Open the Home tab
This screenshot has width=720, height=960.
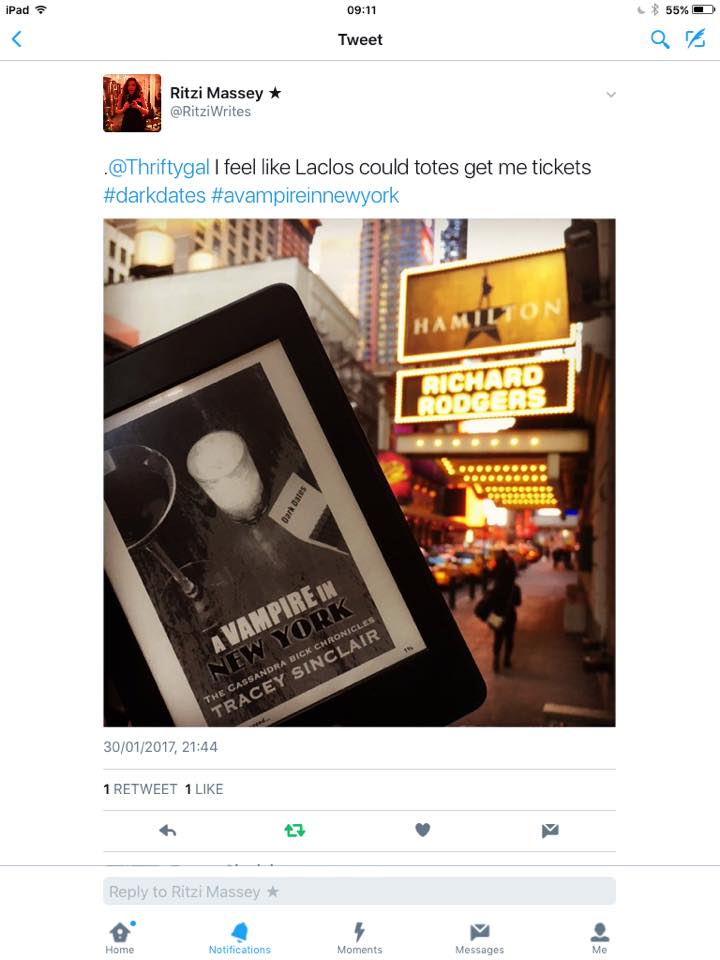120,939
